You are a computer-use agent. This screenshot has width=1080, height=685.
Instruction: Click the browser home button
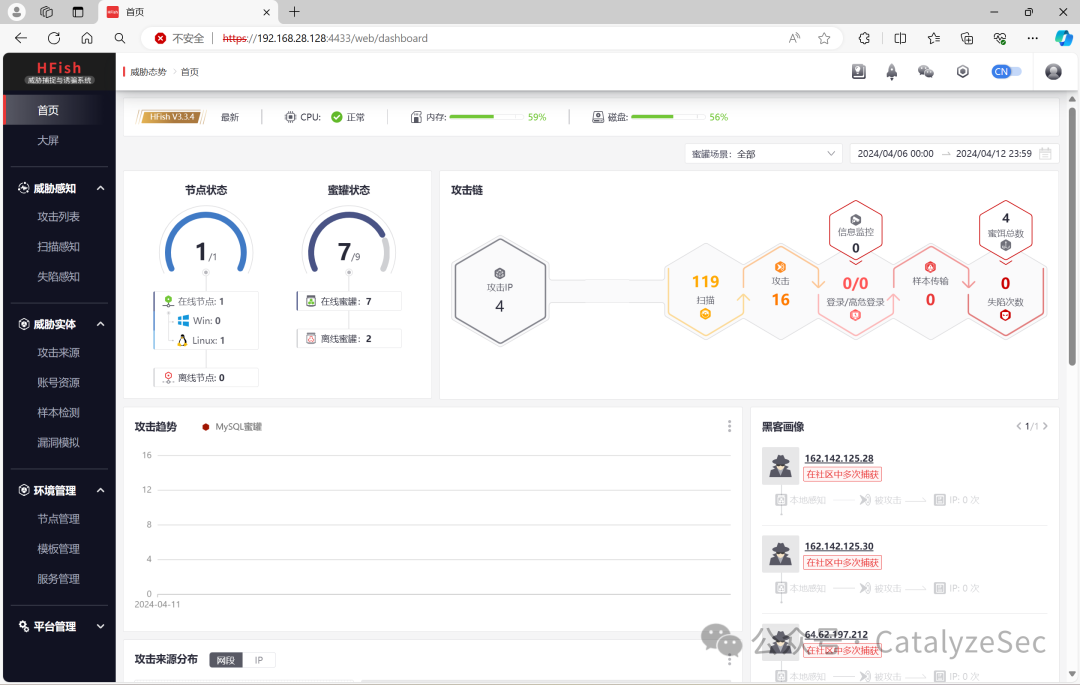click(87, 39)
